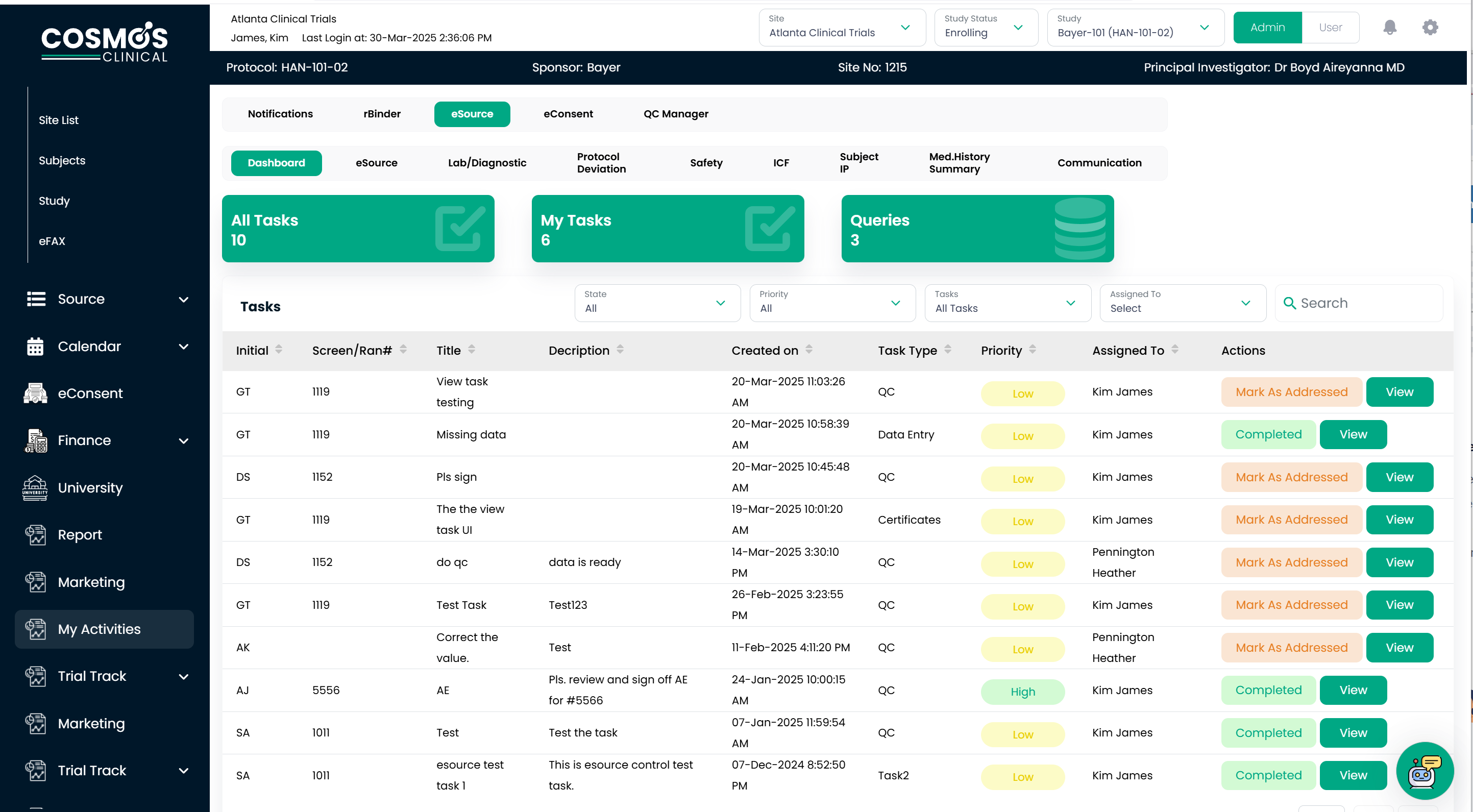Viewport: 1473px width, 812px height.
Task: Click the My Tasks checkmark icon
Action: pyautogui.click(x=770, y=228)
